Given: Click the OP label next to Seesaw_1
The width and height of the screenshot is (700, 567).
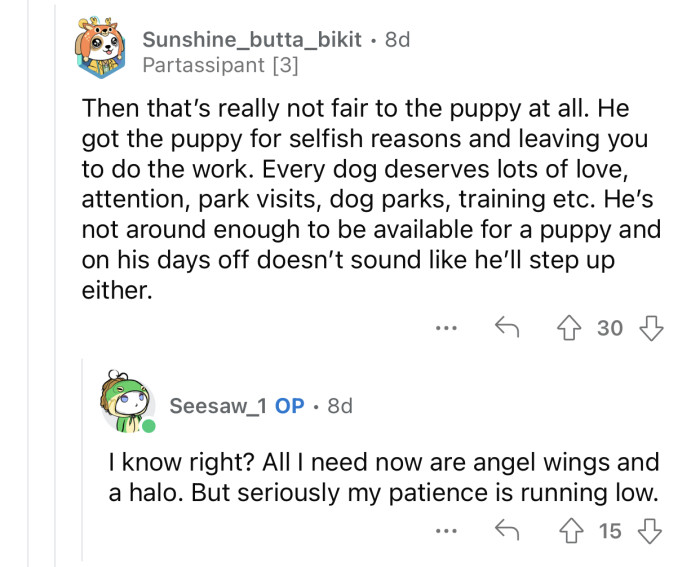Looking at the screenshot, I should click(x=289, y=406).
